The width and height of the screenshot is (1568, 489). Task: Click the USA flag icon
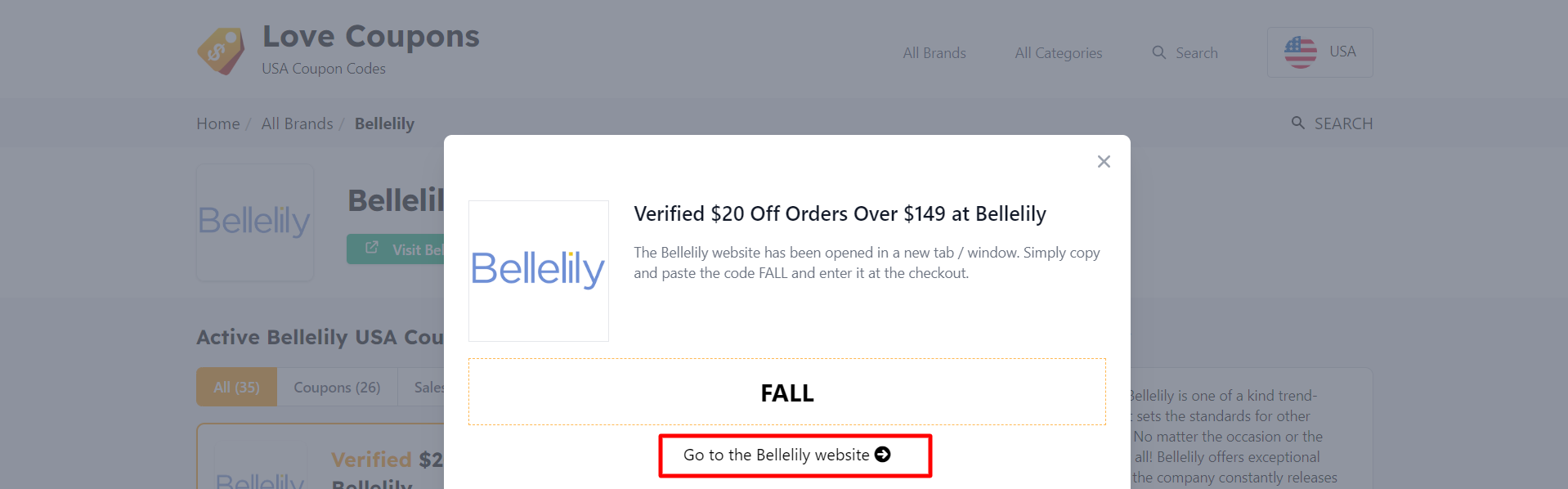click(1300, 52)
